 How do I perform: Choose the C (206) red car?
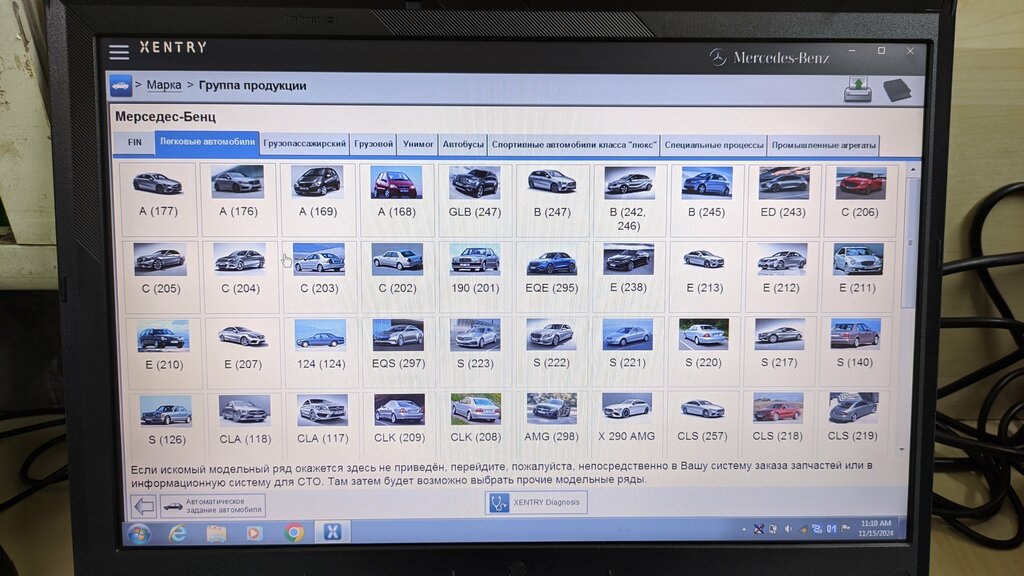(860, 200)
